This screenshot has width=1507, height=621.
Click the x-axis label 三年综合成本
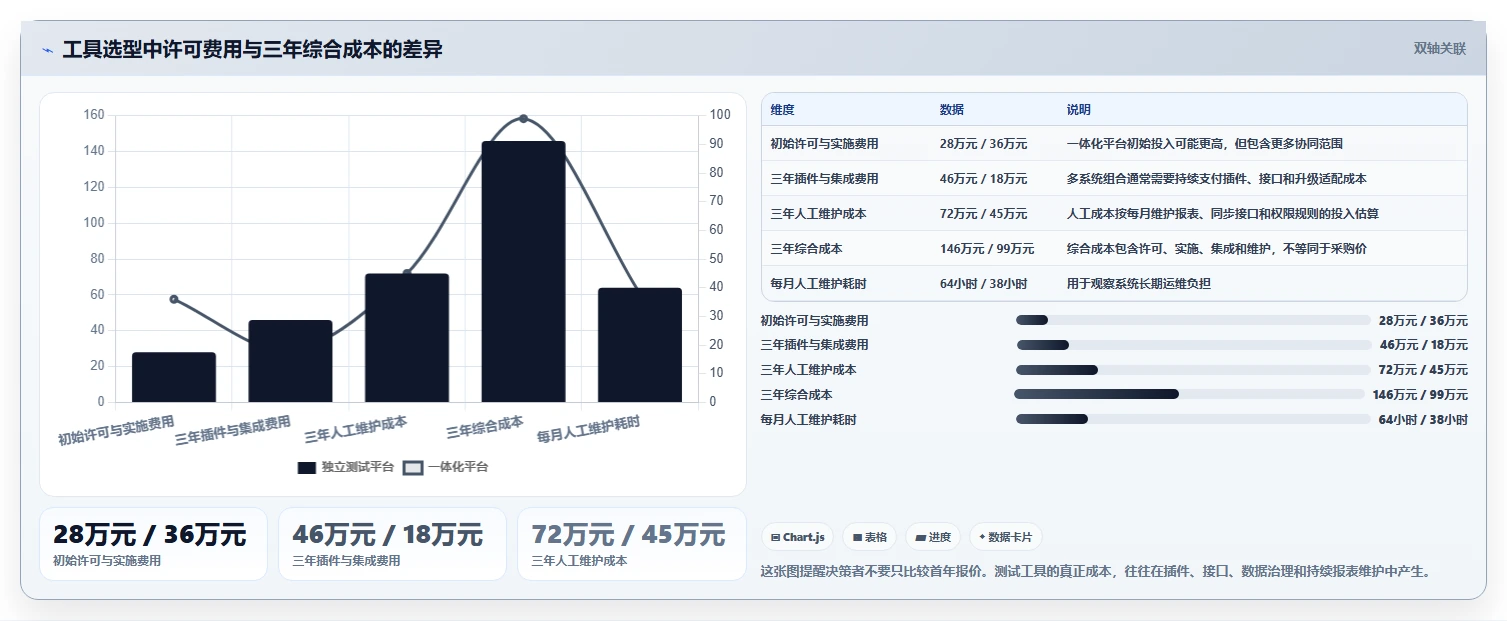(485, 428)
